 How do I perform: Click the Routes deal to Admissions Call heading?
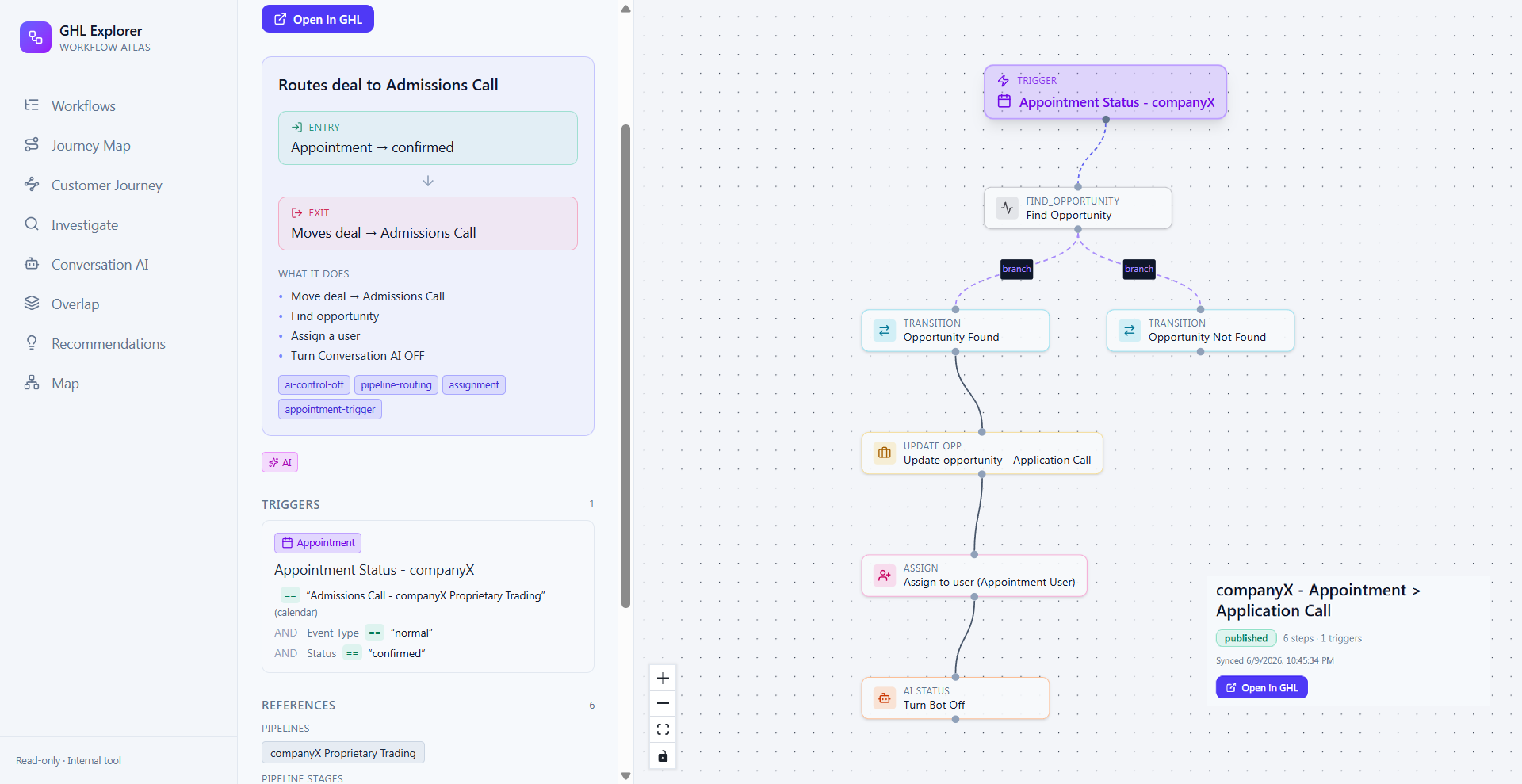[388, 85]
